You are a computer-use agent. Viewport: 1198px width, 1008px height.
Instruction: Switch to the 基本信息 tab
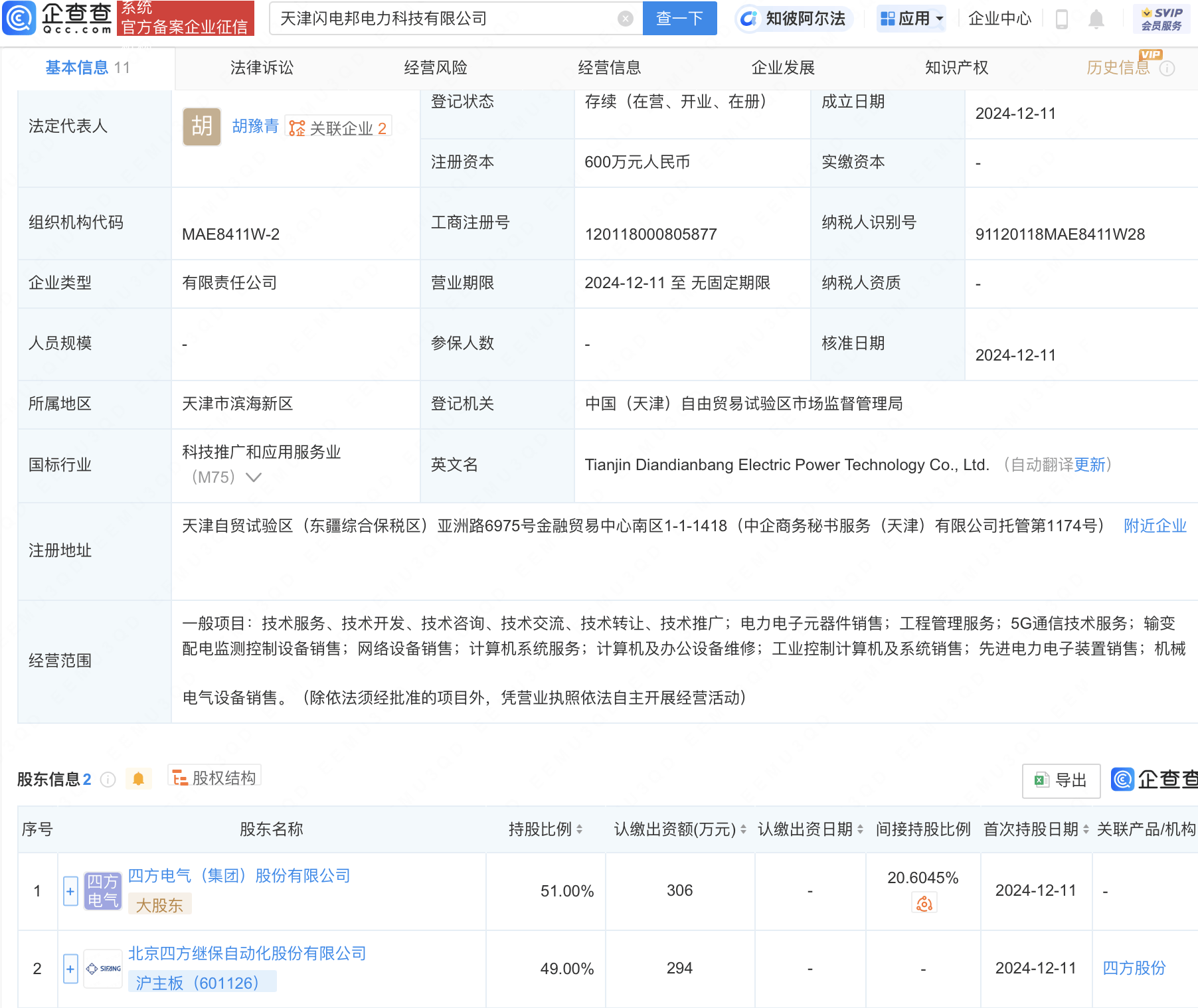87,68
